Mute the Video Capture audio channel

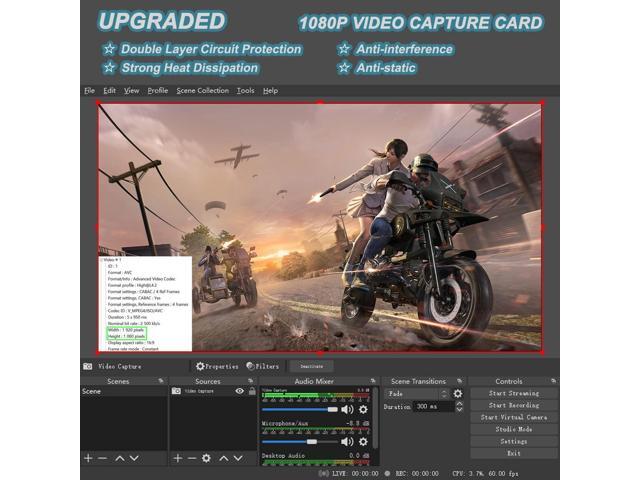347,409
